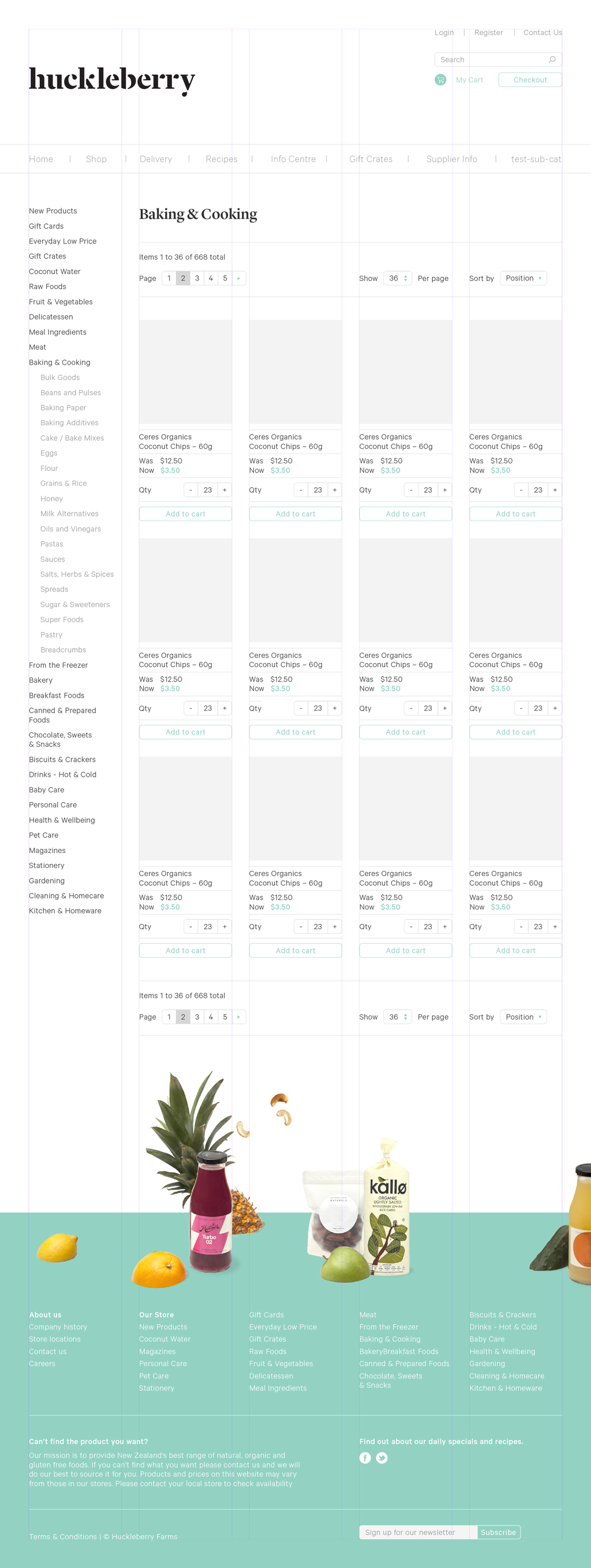591x1568 pixels.
Task: Open the top Show 36 per page dropdown
Action: click(x=398, y=278)
